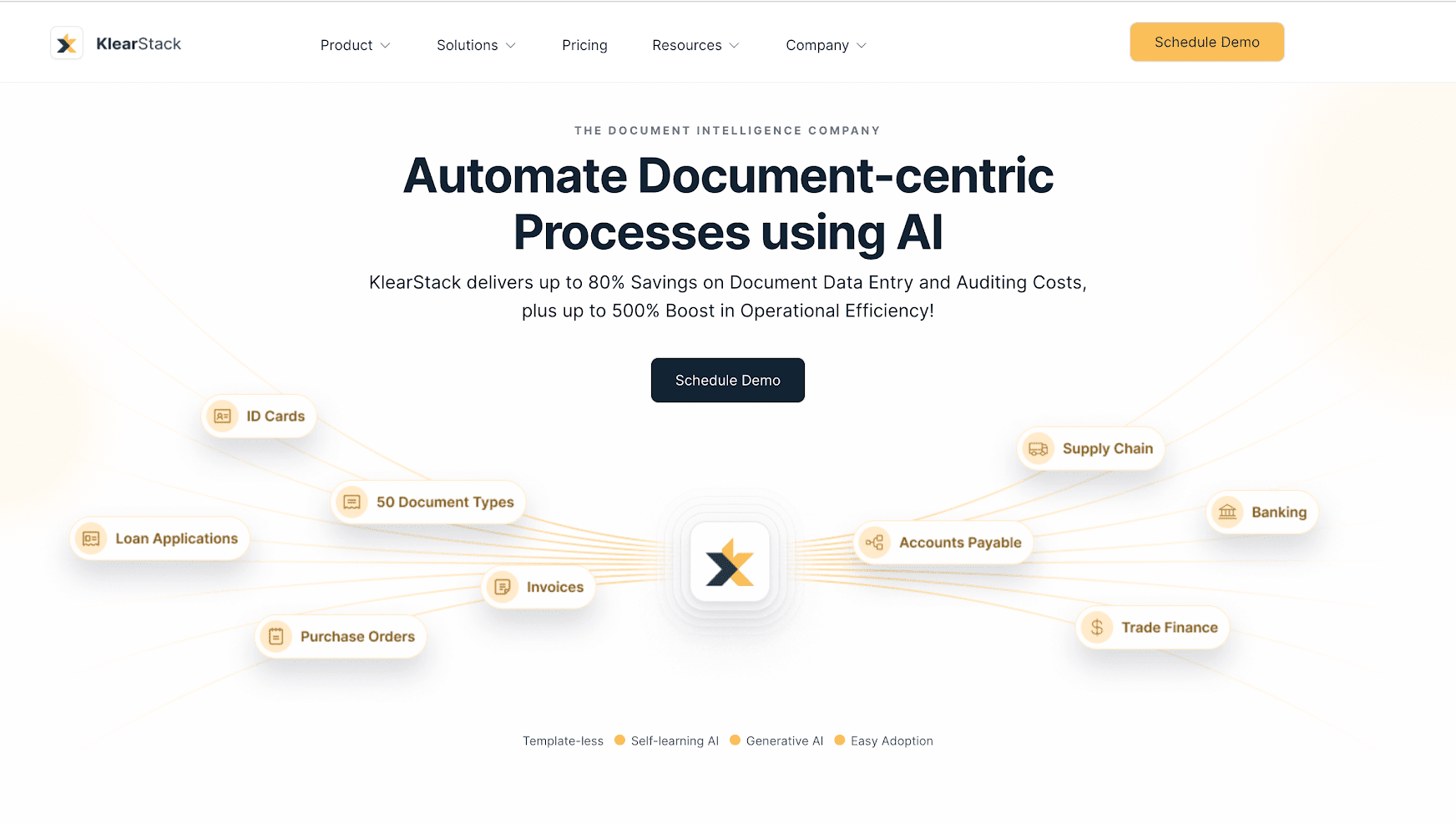1456x824 pixels.
Task: Open the Resources menu
Action: [687, 45]
